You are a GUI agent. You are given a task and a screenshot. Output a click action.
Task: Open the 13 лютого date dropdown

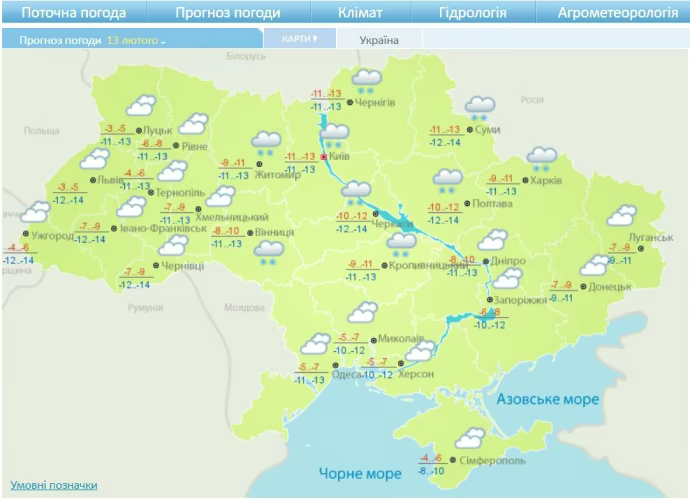[135, 40]
